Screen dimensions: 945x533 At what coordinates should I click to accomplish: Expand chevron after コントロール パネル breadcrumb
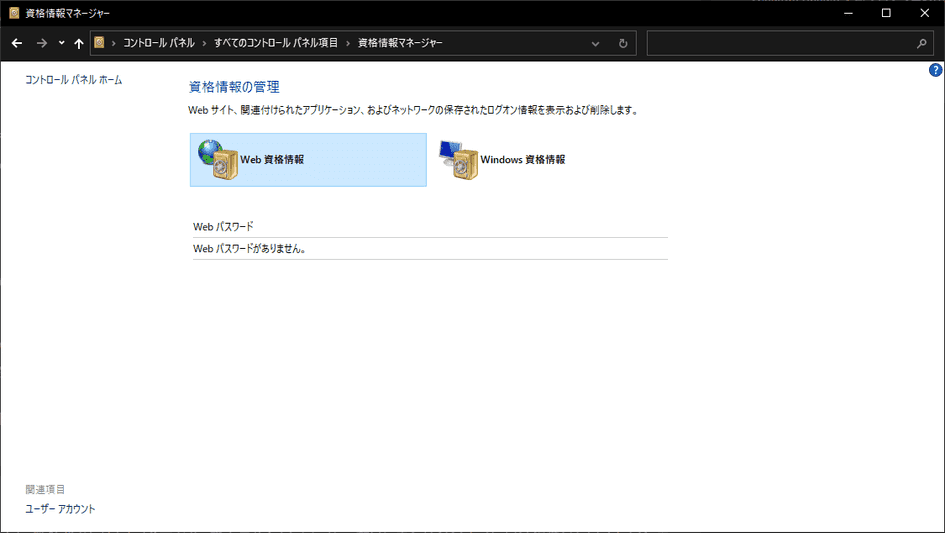coord(204,43)
